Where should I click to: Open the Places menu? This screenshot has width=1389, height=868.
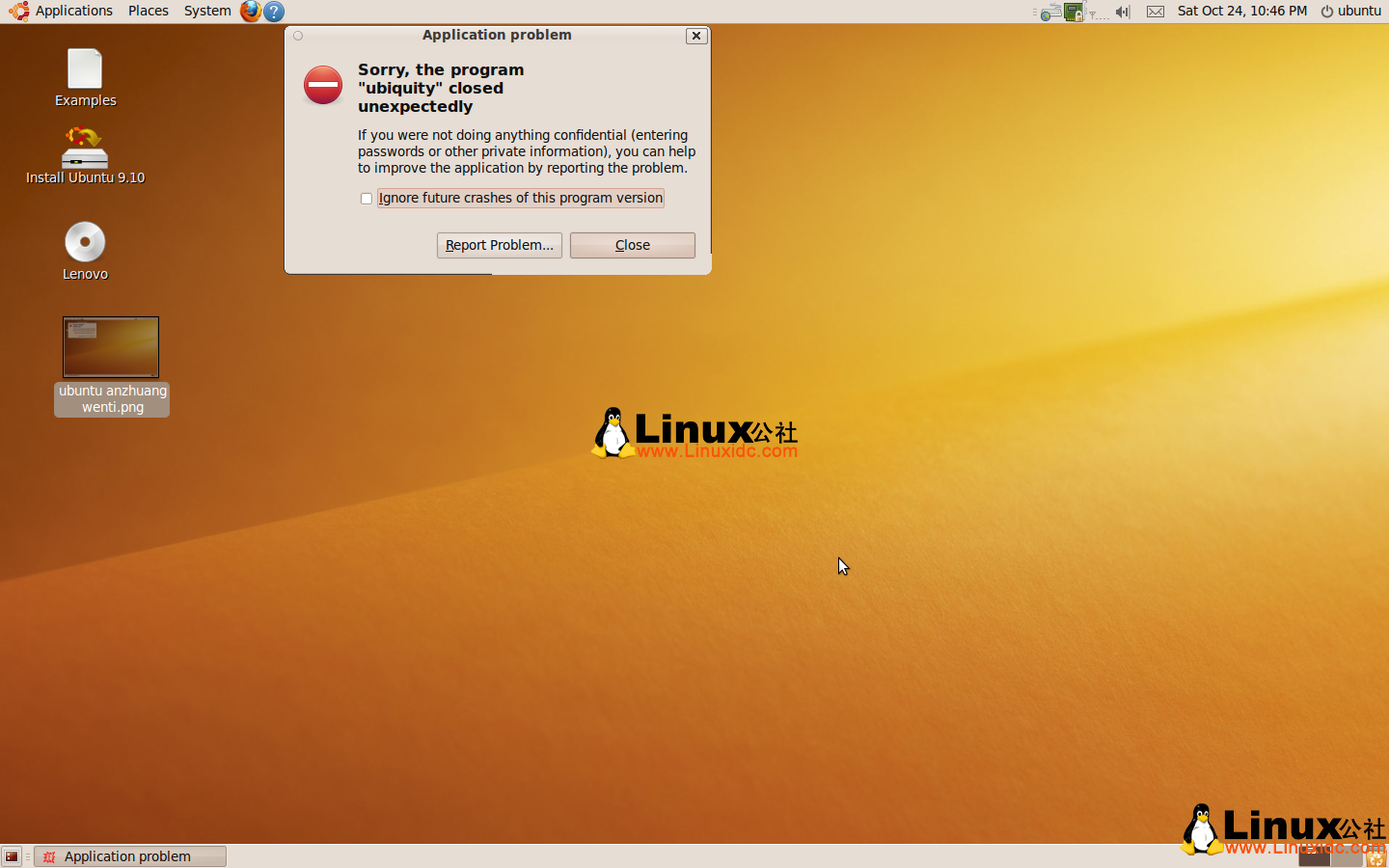[148, 11]
